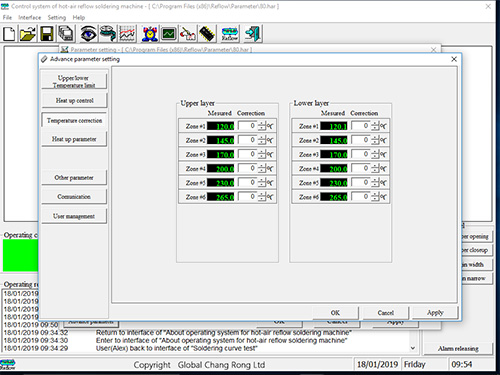Select the Communication tab

[74, 197]
